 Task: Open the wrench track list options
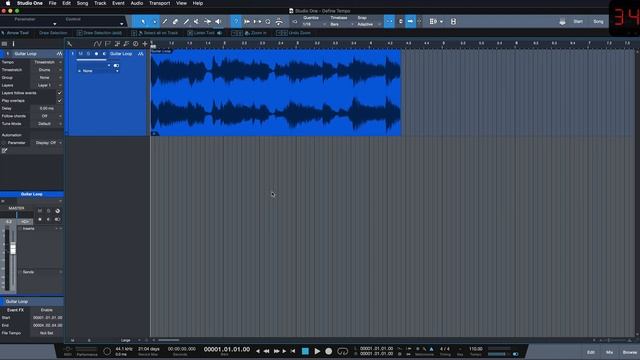pos(69,44)
